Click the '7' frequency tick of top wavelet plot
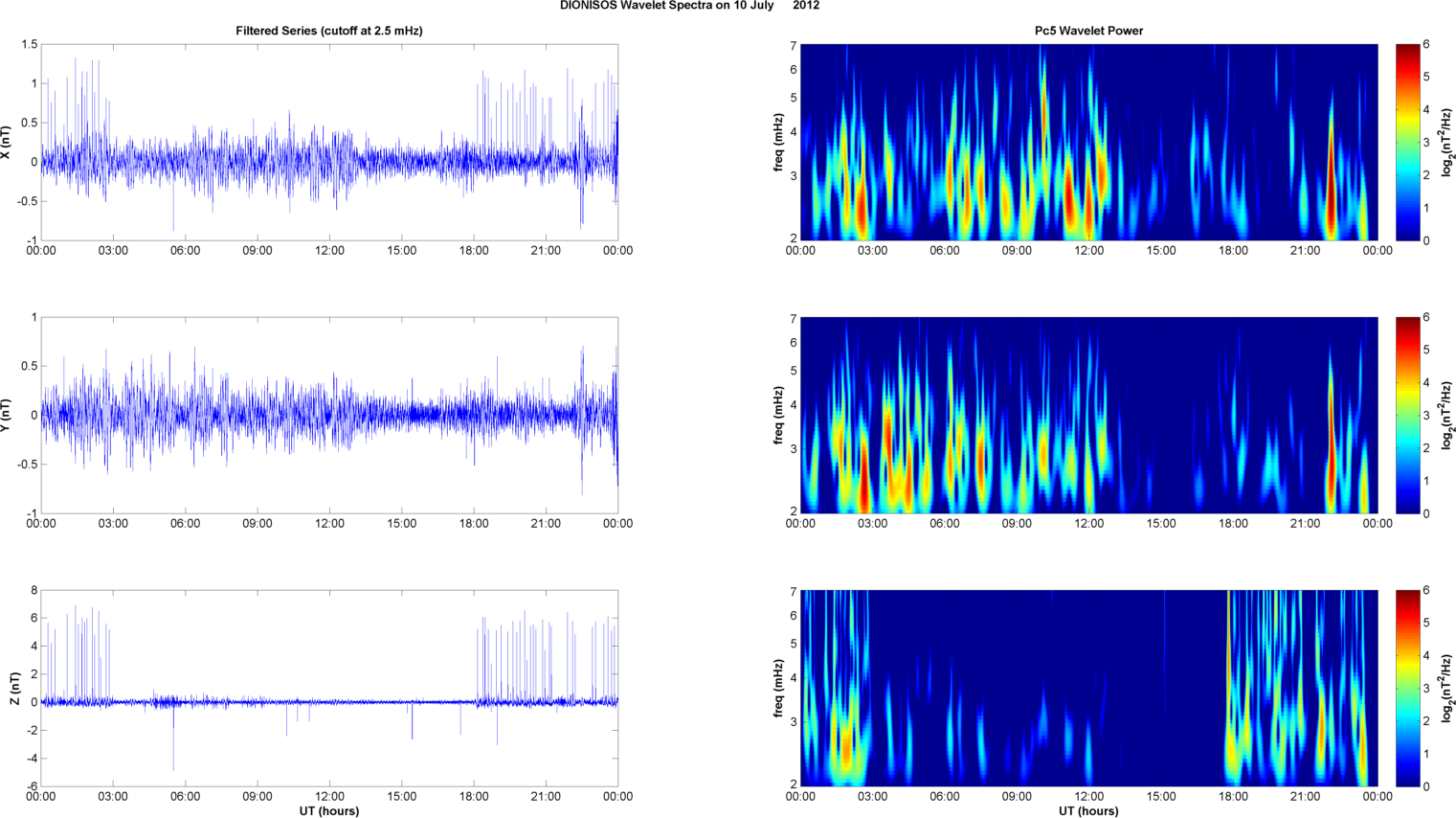The image size is (1456, 818). tap(794, 46)
